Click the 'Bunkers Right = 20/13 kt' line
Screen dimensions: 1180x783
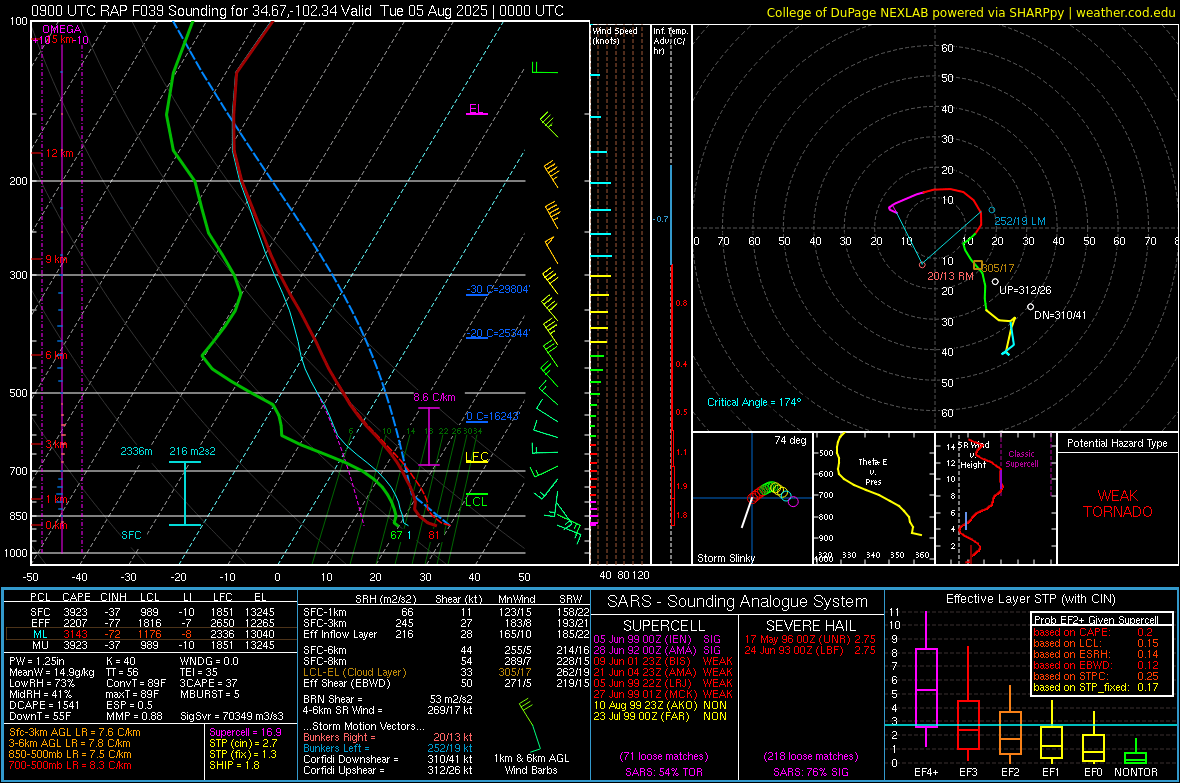388,737
